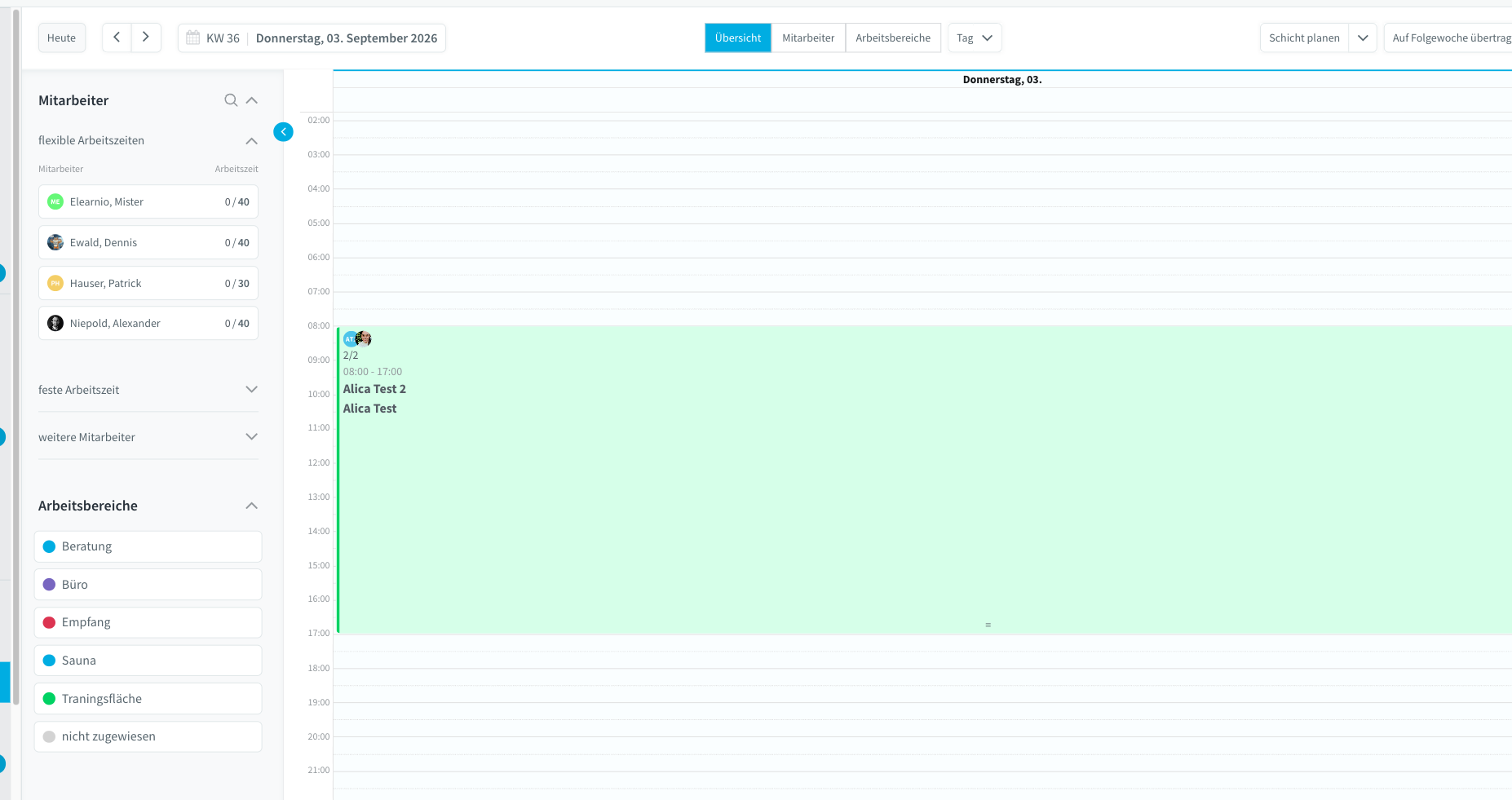Switch to Übersicht tab
This screenshot has width=1512, height=800.
pyautogui.click(x=738, y=38)
